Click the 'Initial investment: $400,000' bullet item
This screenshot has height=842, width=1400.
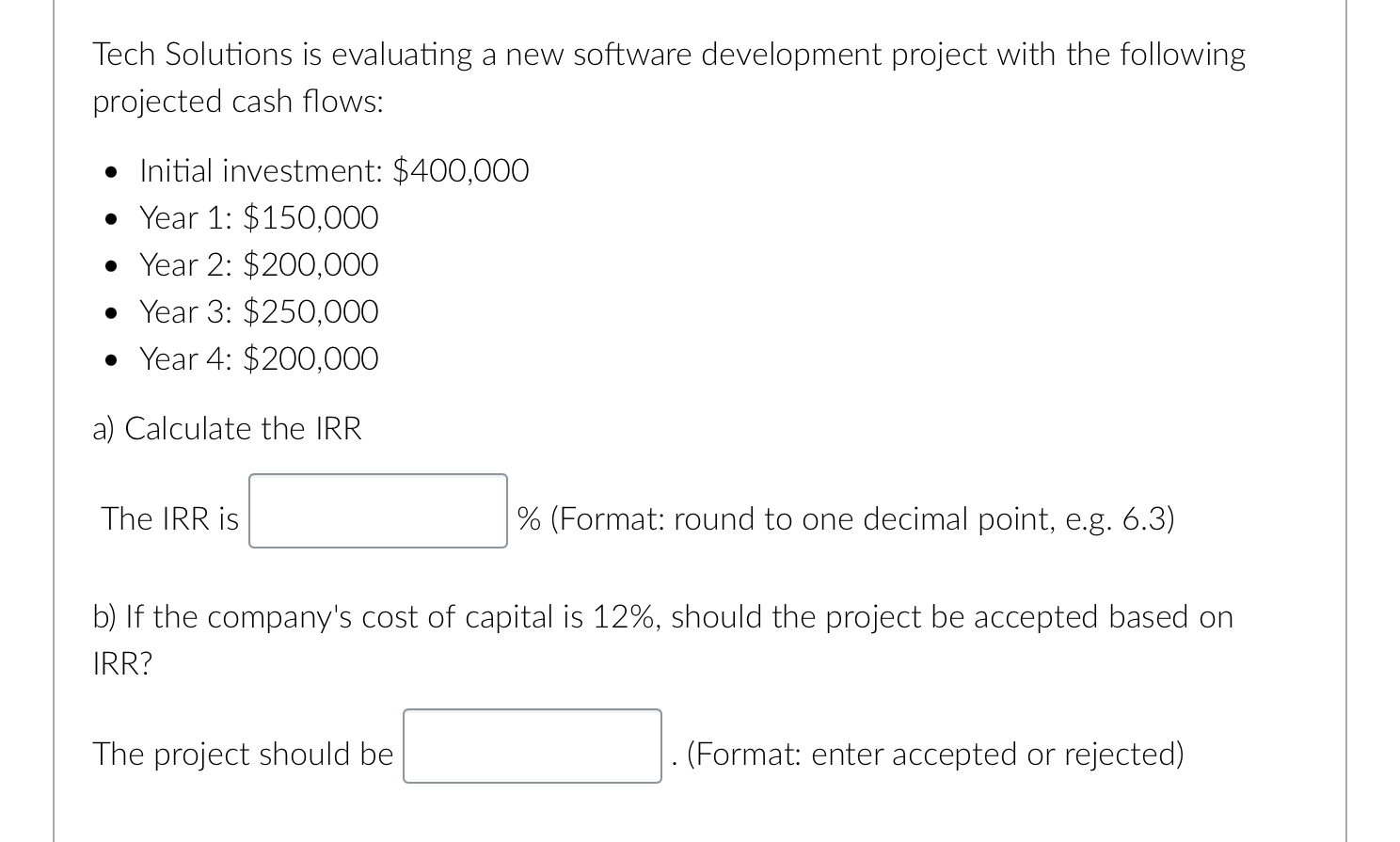coord(334,171)
